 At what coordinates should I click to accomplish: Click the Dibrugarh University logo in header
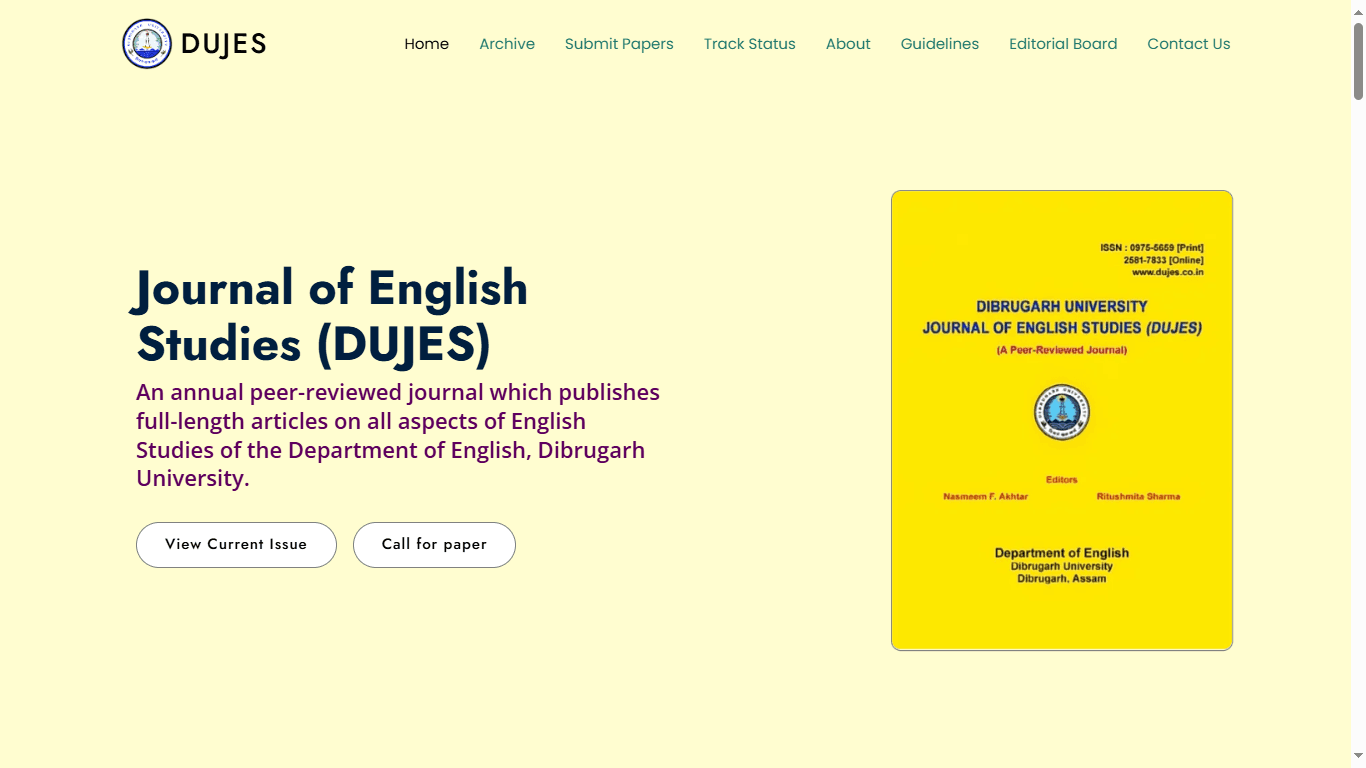tap(147, 44)
